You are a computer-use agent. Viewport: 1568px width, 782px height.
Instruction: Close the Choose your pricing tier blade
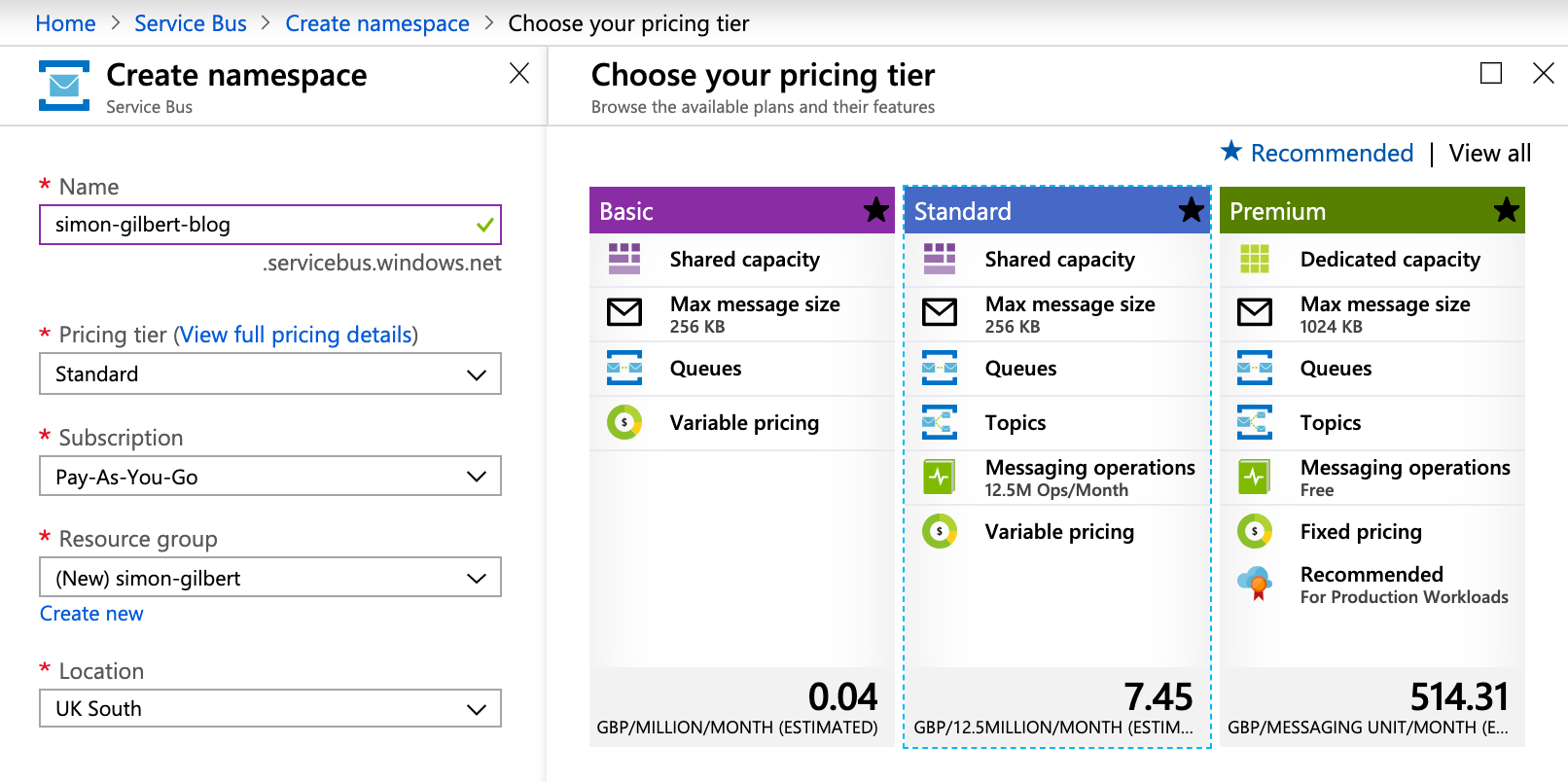coord(1544,73)
